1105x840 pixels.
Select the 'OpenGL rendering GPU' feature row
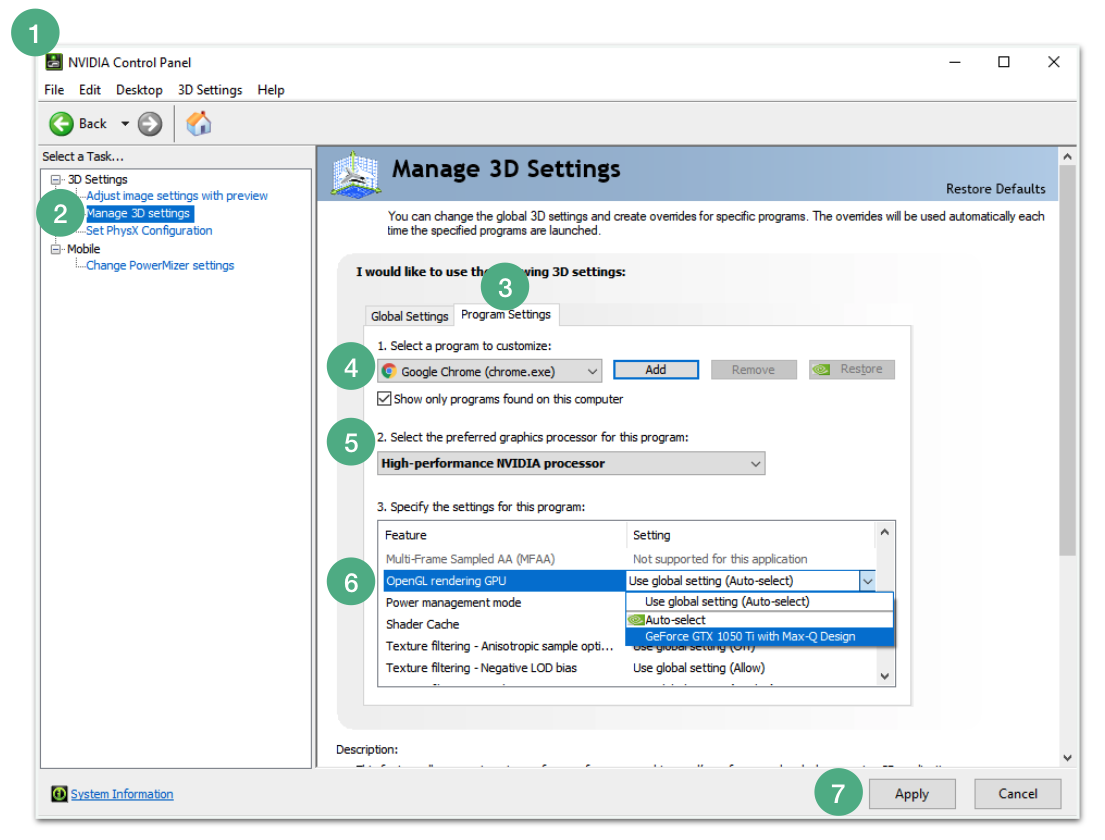tap(505, 581)
